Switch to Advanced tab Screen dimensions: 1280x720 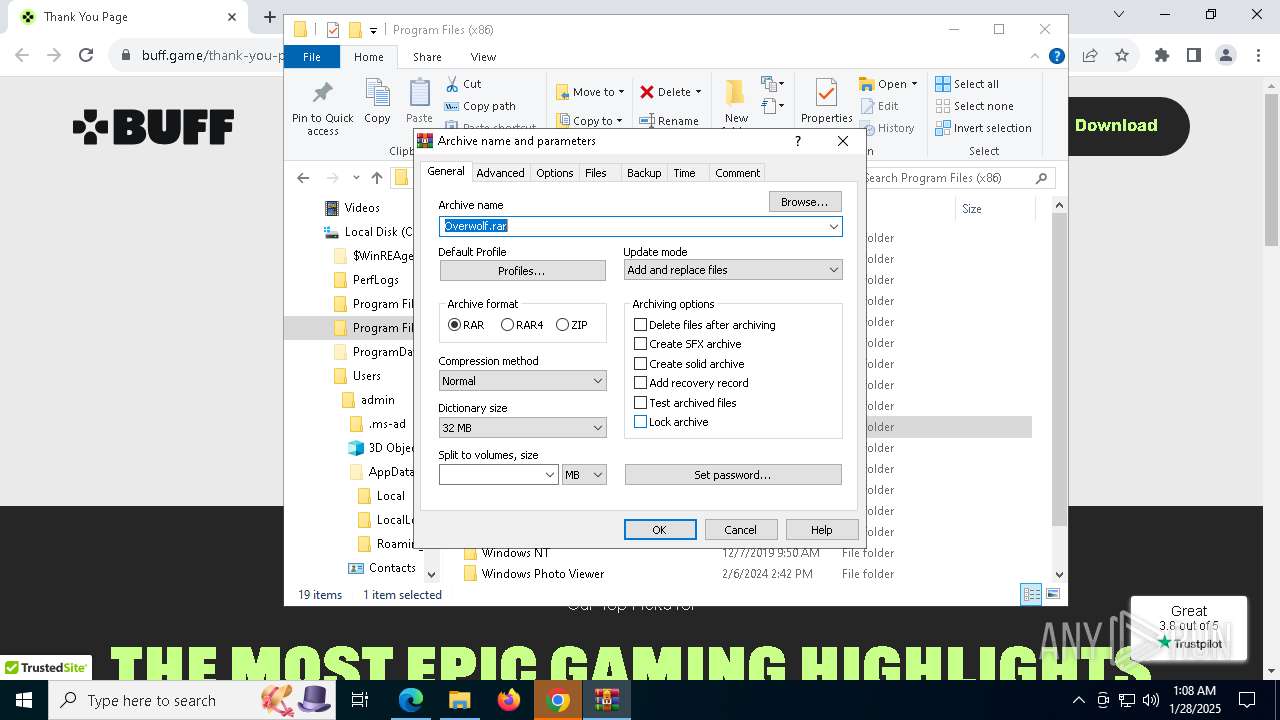500,173
